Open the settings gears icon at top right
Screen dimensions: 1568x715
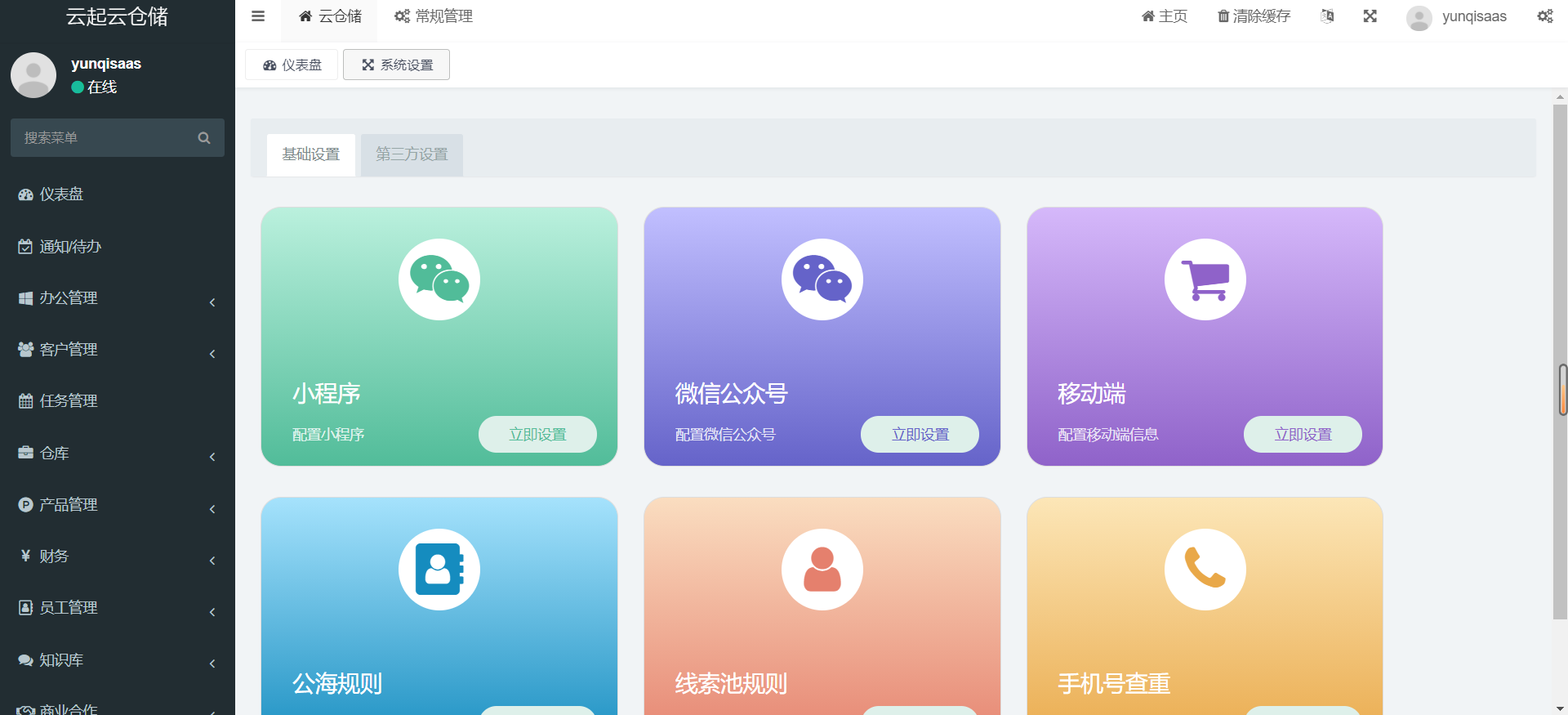click(1545, 16)
